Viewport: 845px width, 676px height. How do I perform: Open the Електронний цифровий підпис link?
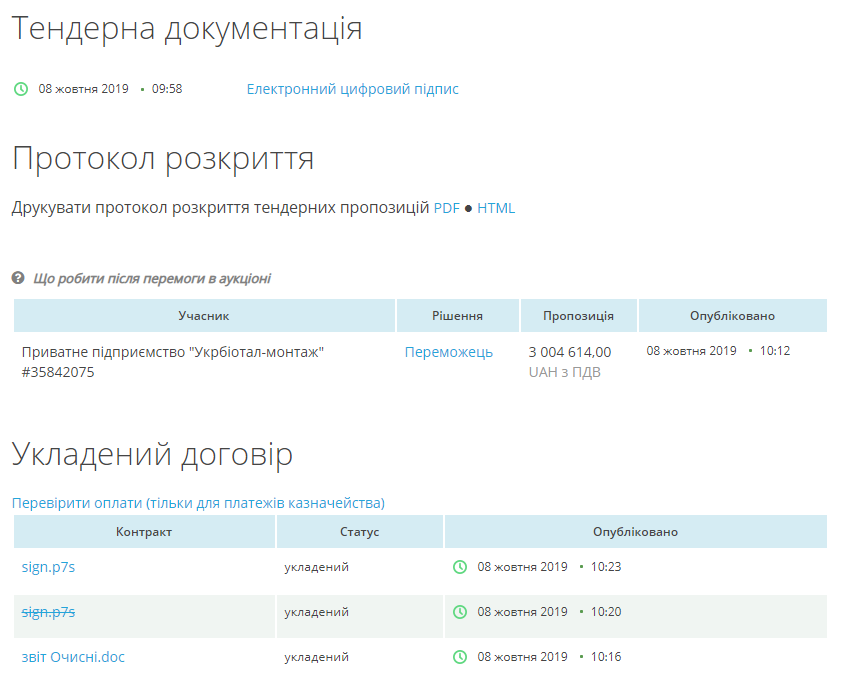point(352,89)
